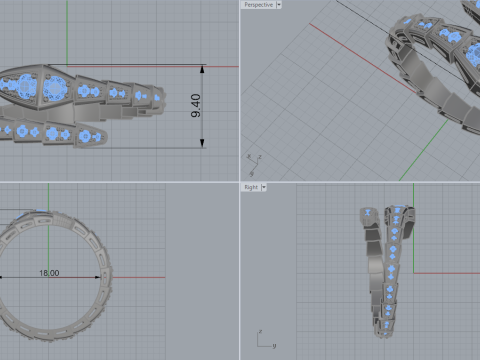Select the 18.00 diameter dimension text
The height and width of the screenshot is (360, 480).
point(49,273)
